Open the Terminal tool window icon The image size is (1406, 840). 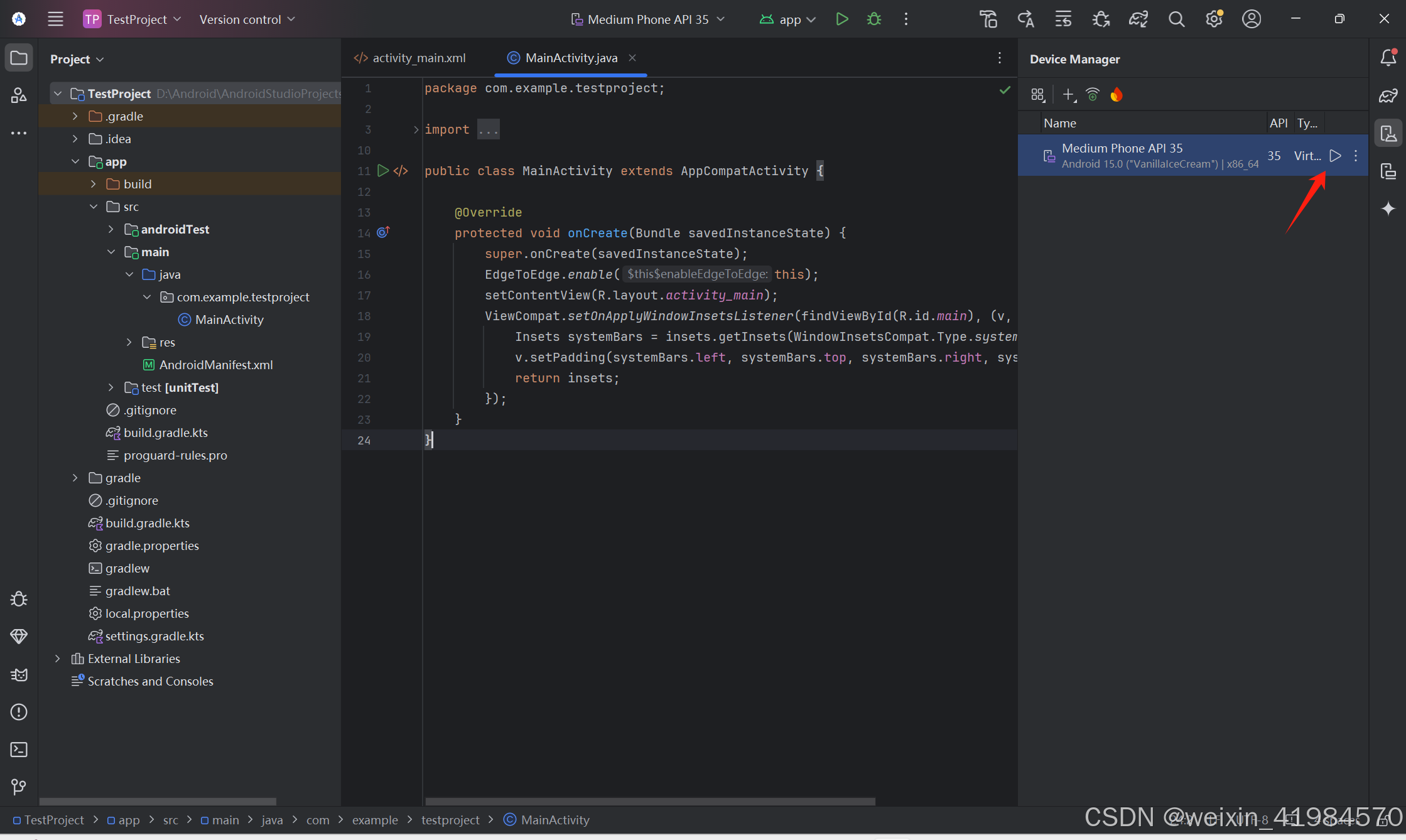[x=19, y=750]
